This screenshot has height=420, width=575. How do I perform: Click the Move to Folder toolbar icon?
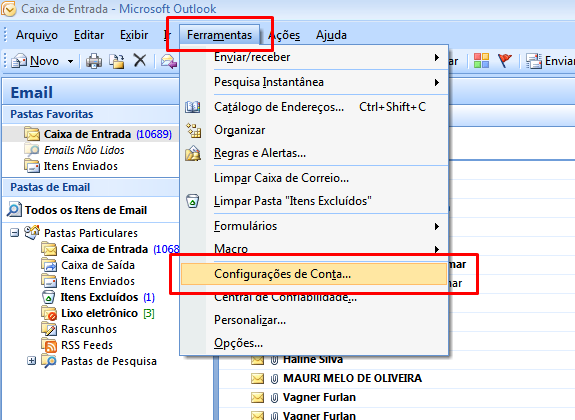click(117, 61)
